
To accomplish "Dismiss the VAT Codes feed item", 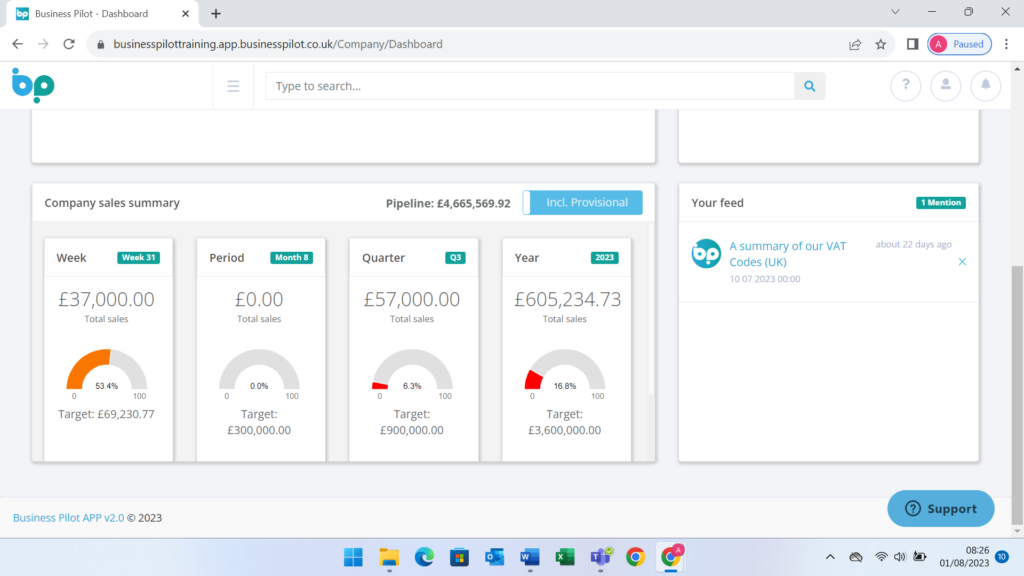I will click(962, 262).
